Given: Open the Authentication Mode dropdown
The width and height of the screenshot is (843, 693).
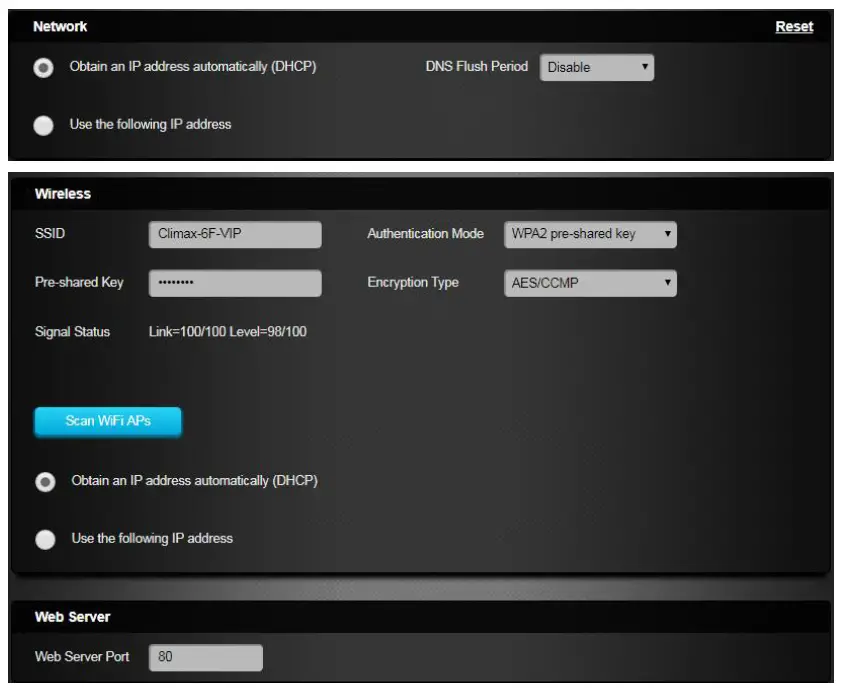Looking at the screenshot, I should 590,234.
